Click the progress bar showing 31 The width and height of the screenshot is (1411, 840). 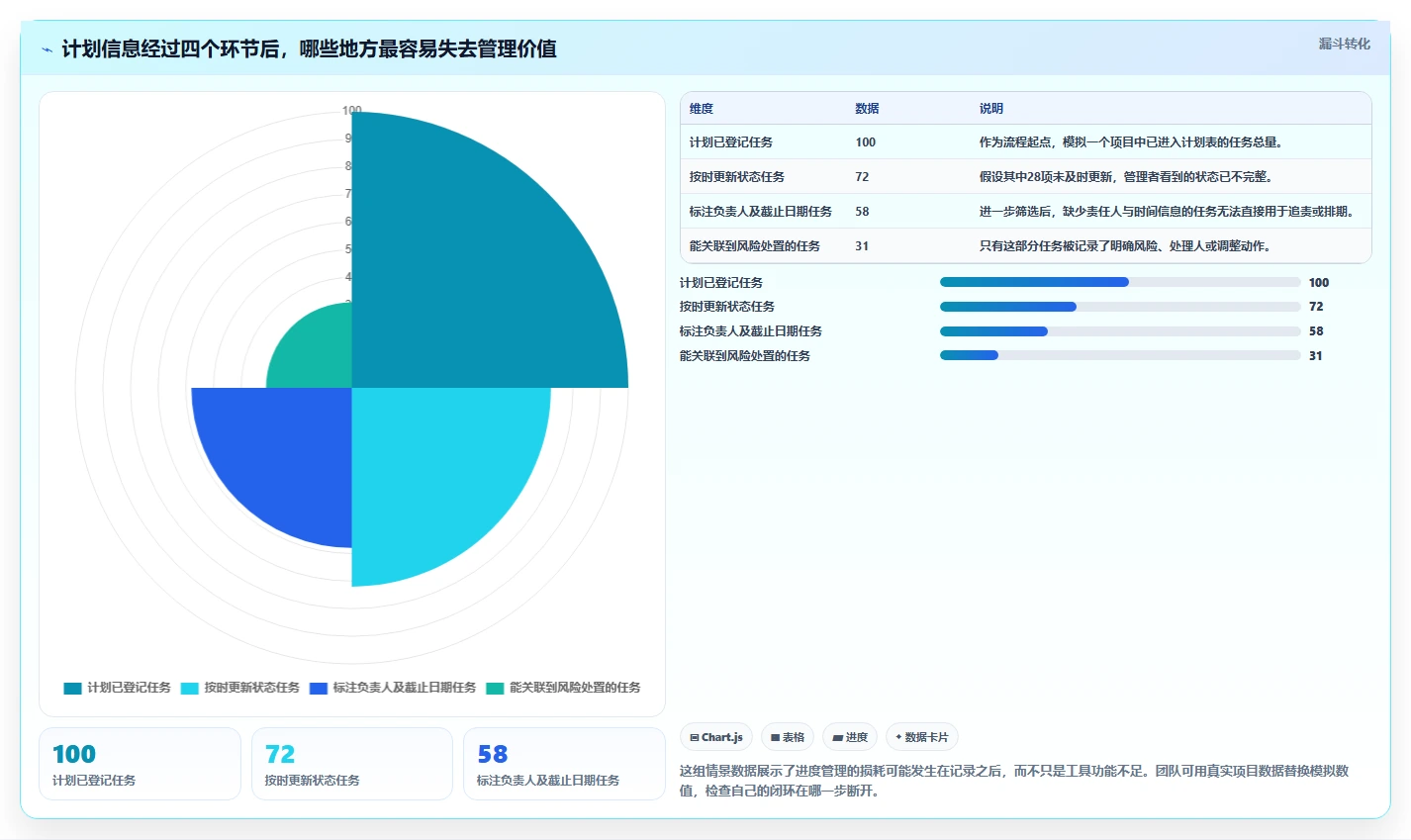click(x=1120, y=356)
